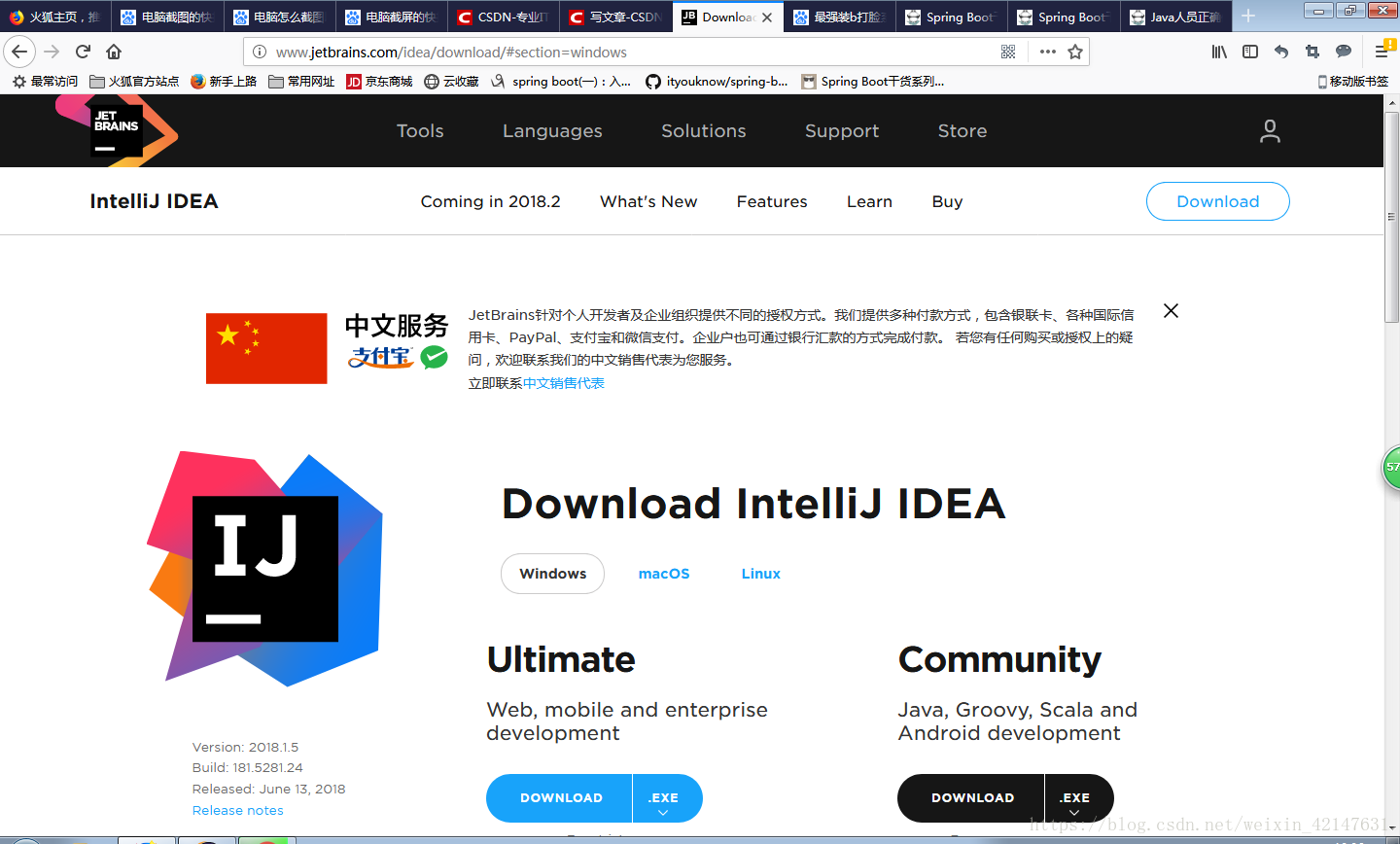This screenshot has width=1400, height=844.
Task: Click the green 57 badge at right edge
Action: [x=1392, y=468]
